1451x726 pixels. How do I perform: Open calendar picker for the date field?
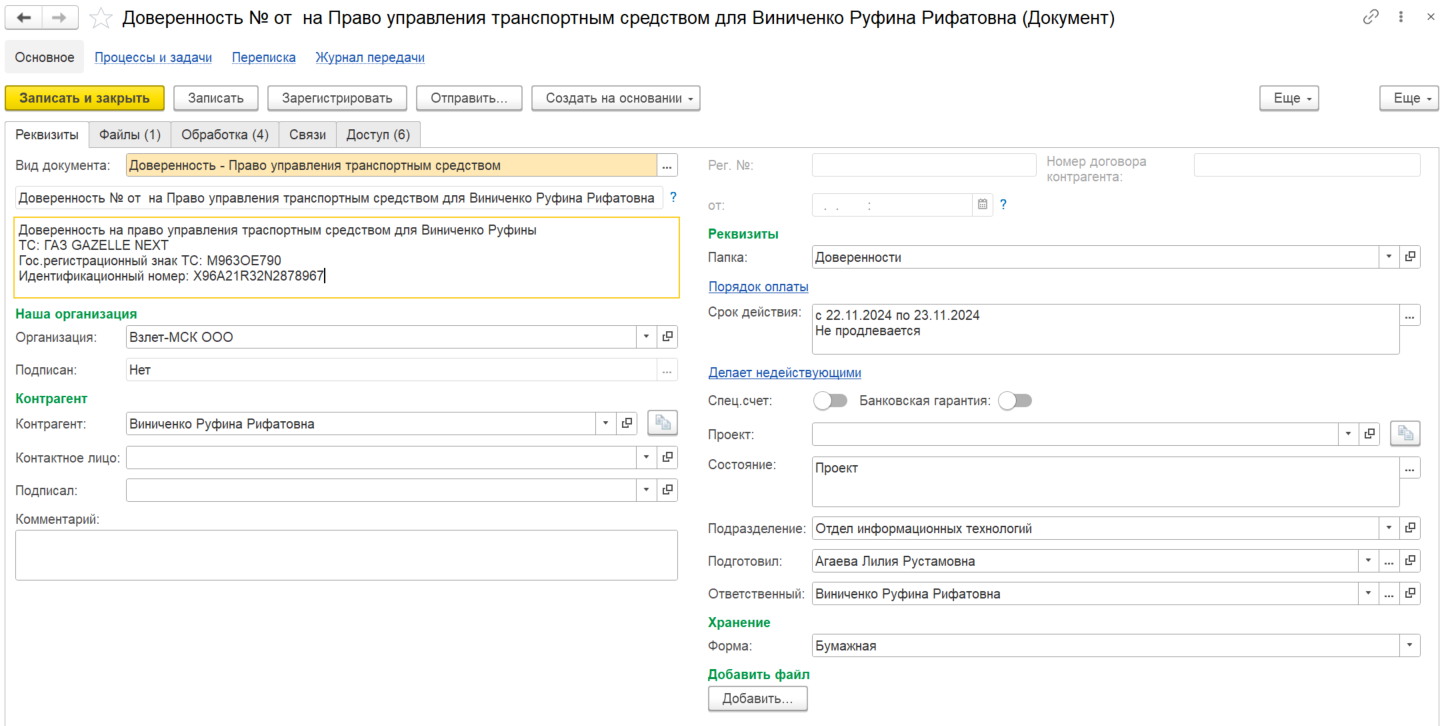pos(983,205)
